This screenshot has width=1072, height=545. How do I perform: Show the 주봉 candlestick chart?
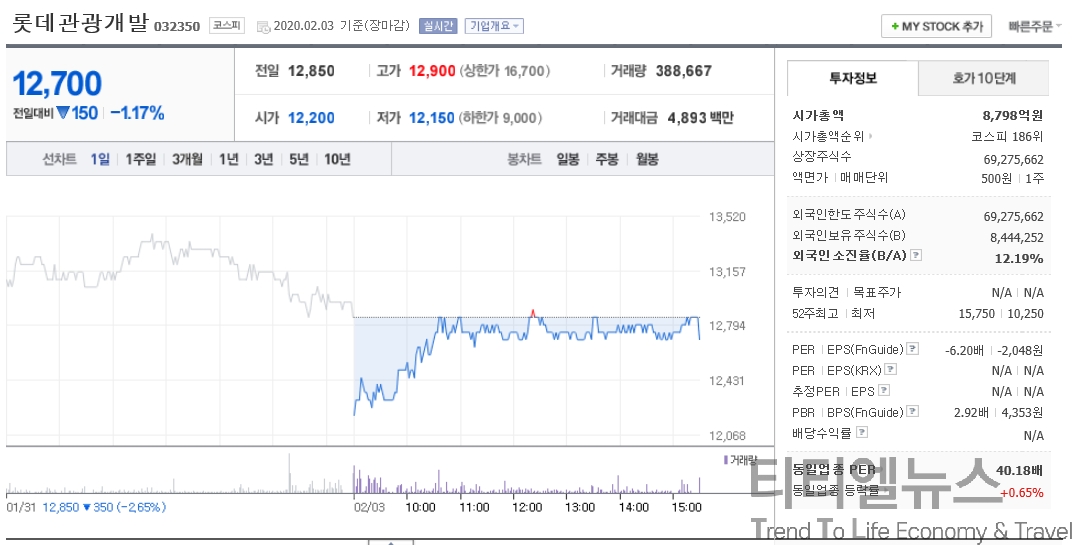[x=607, y=159]
